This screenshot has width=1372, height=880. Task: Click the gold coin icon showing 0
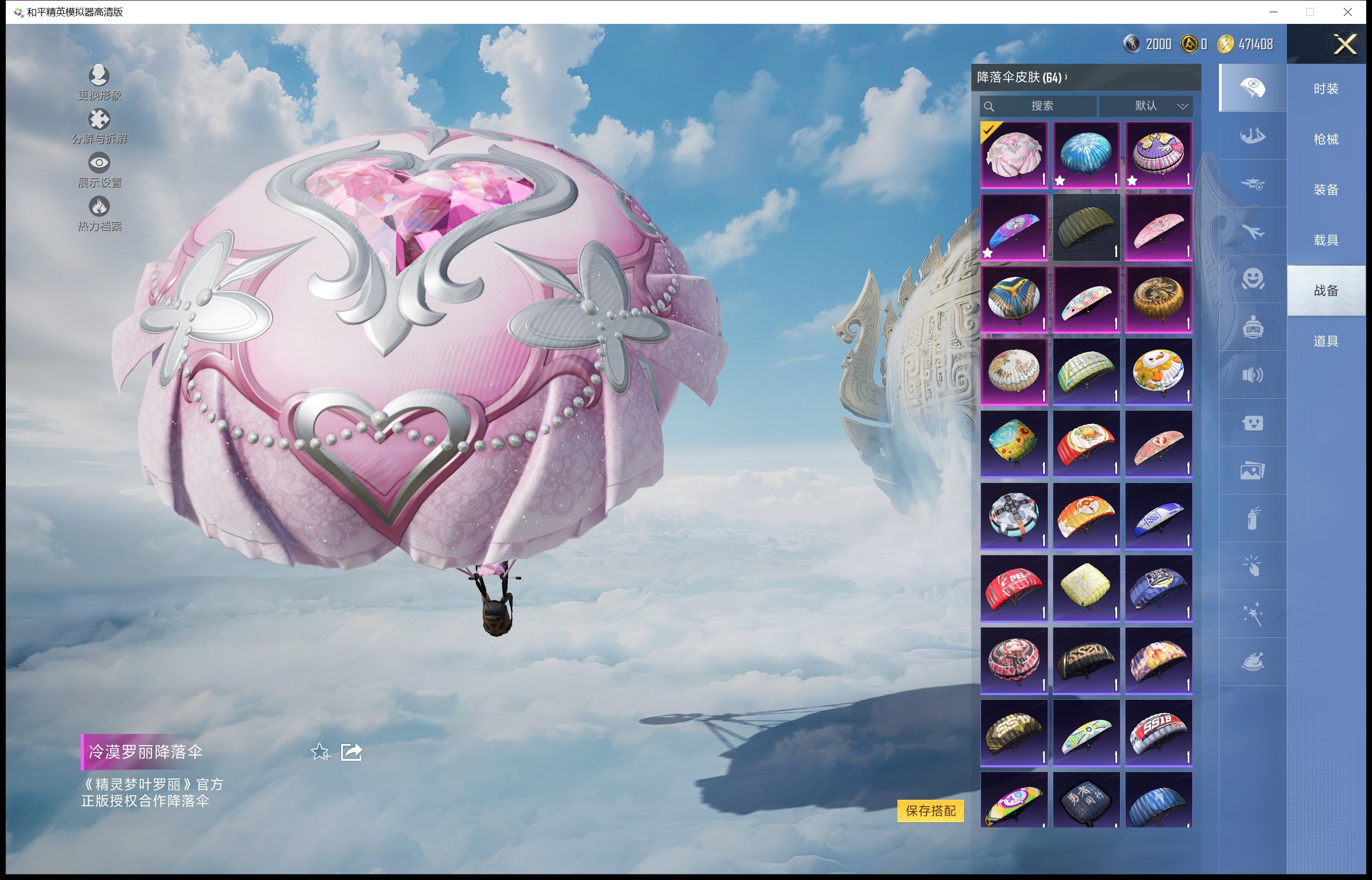coord(1189,44)
